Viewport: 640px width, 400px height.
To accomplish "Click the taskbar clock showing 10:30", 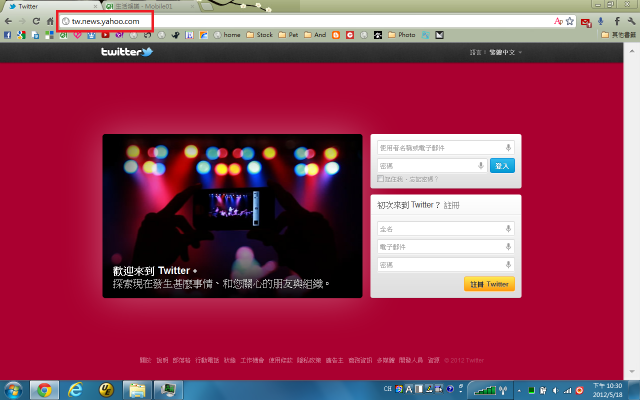I will tap(607, 390).
